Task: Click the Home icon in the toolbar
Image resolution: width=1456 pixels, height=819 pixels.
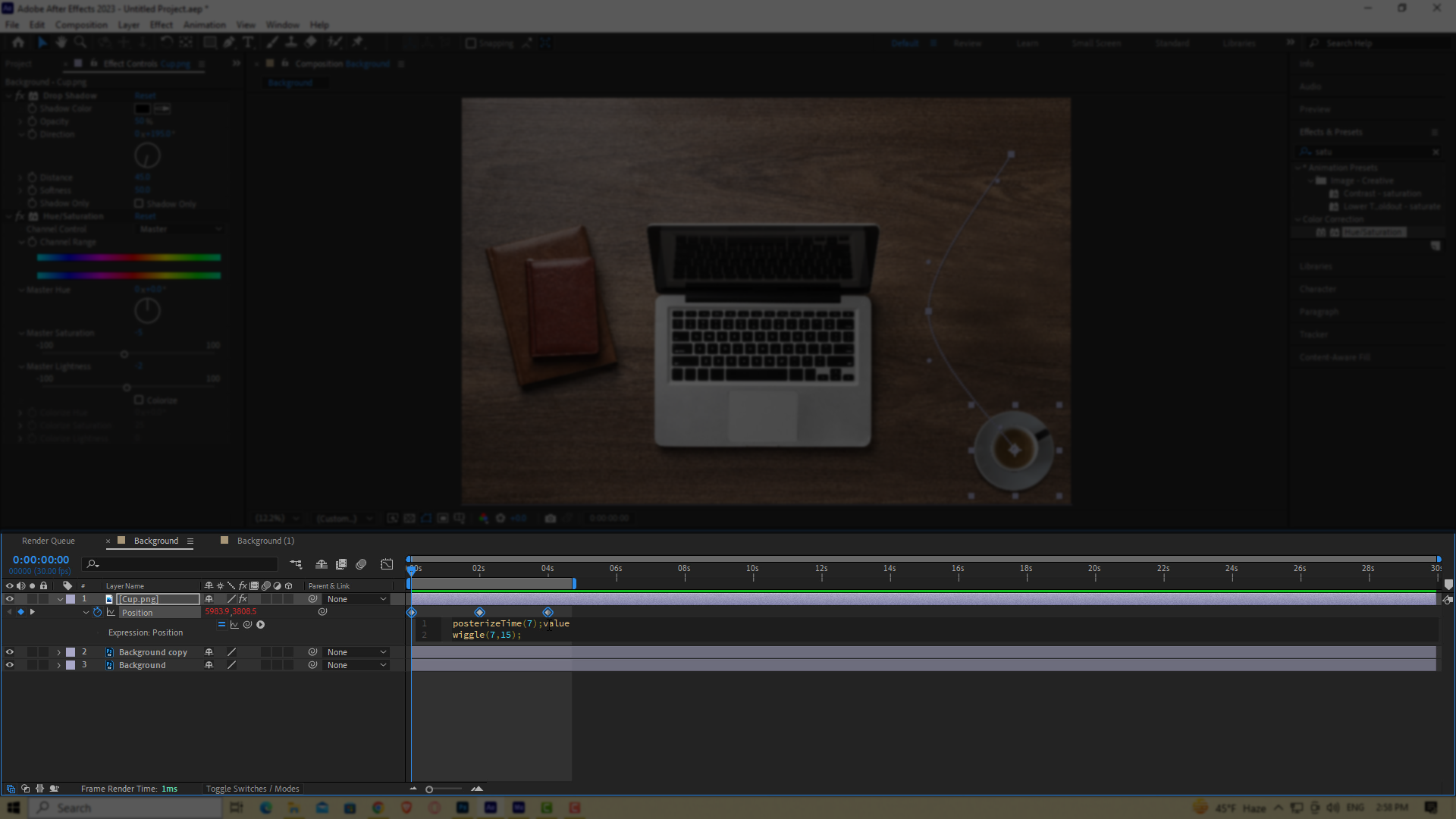Action: tap(17, 42)
